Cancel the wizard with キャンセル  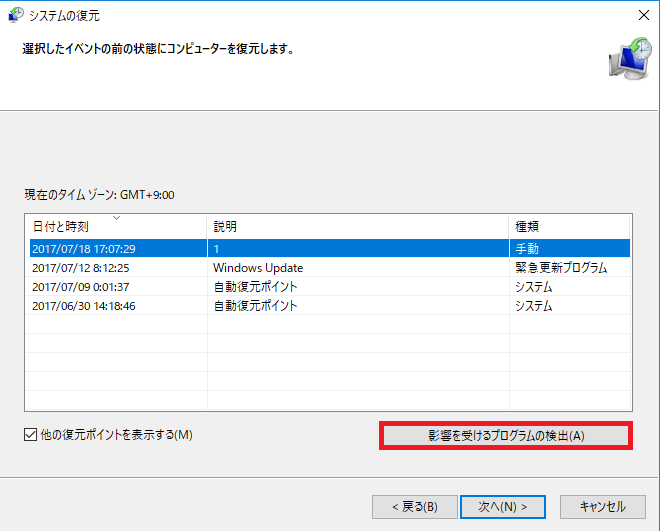[602, 507]
